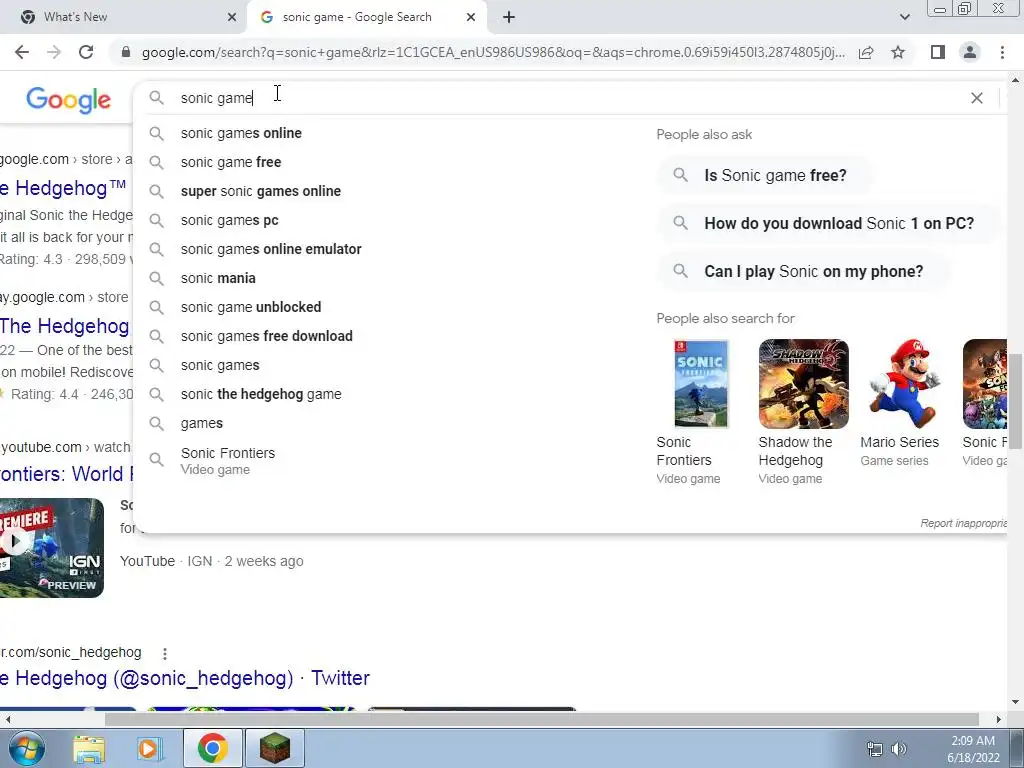Viewport: 1024px width, 768px height.
Task: Select suggestion sonic the hedgehog game
Action: click(x=261, y=394)
